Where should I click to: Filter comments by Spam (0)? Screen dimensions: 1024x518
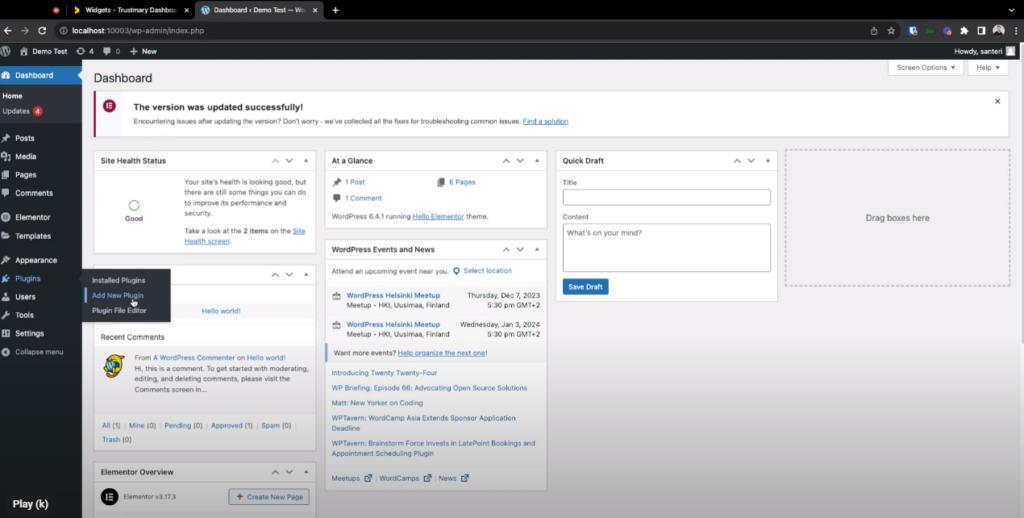pyautogui.click(x=276, y=425)
